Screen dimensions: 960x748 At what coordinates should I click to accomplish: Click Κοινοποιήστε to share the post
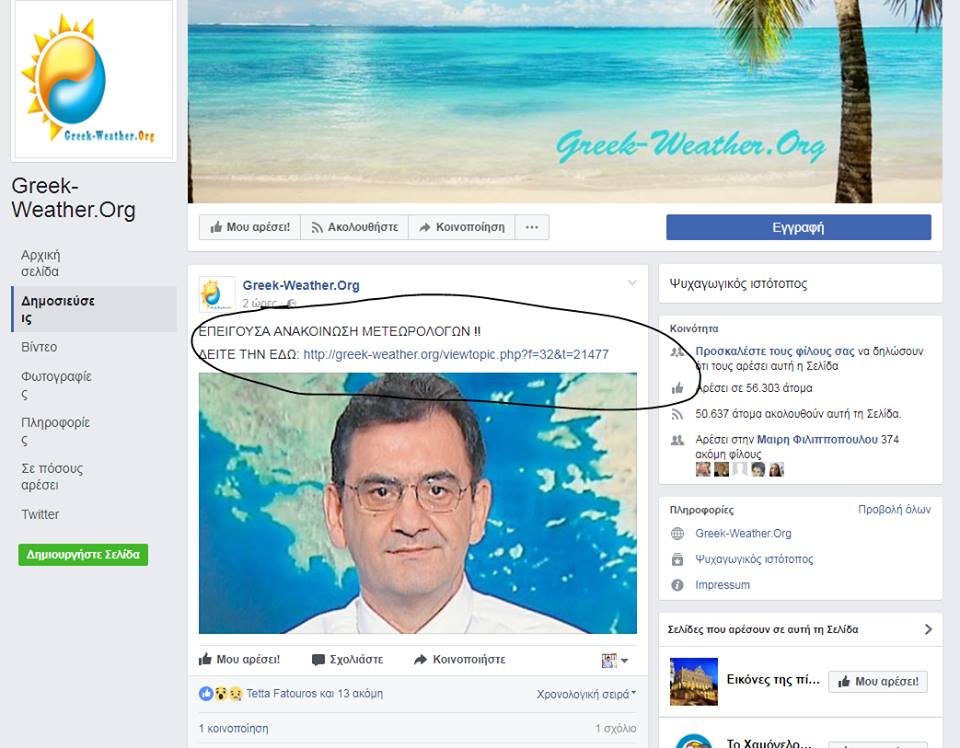pyautogui.click(x=460, y=659)
